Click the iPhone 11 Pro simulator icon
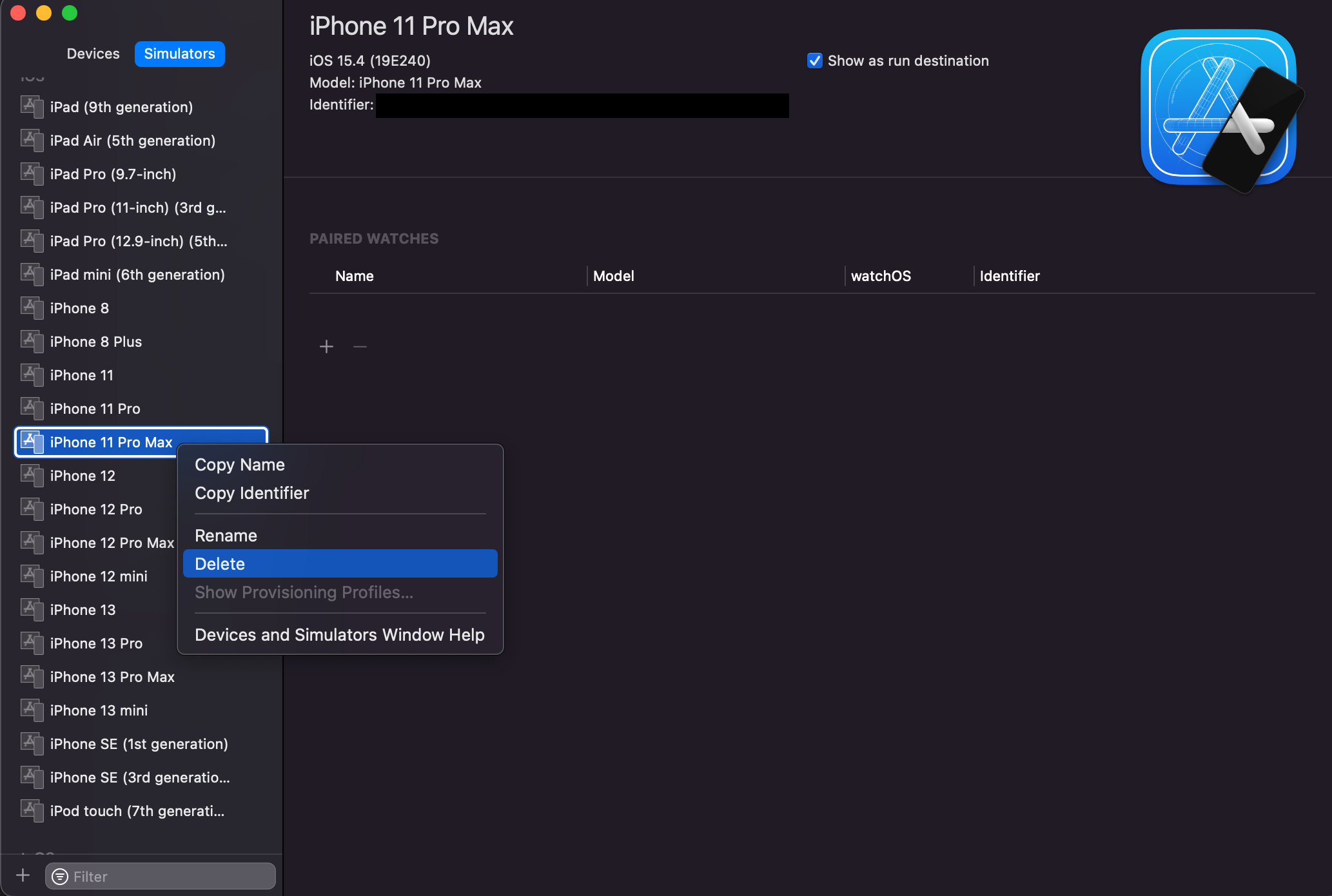 [32, 408]
